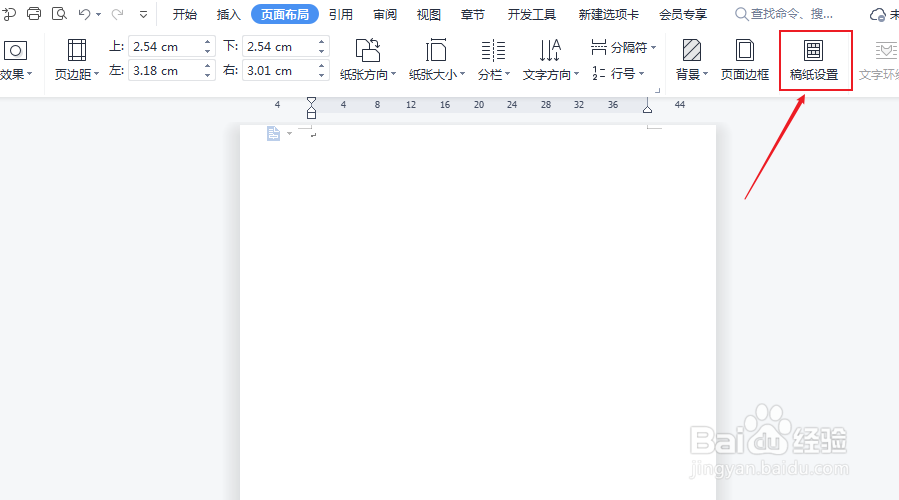Open the 纸张方向 orientation dropdown
899x500 pixels.
[x=368, y=59]
